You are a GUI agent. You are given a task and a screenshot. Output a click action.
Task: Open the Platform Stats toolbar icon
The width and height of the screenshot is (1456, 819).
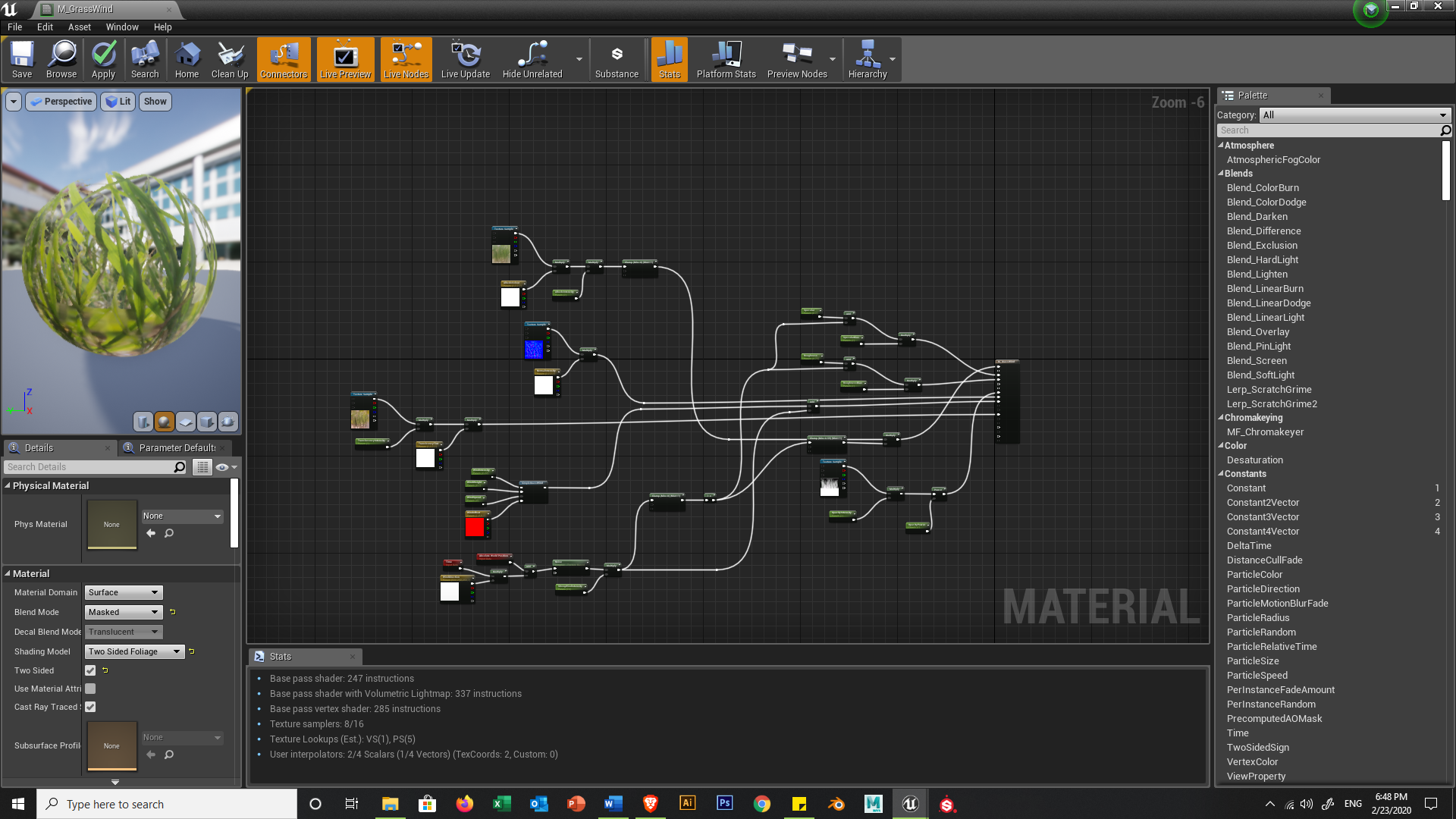(x=726, y=59)
